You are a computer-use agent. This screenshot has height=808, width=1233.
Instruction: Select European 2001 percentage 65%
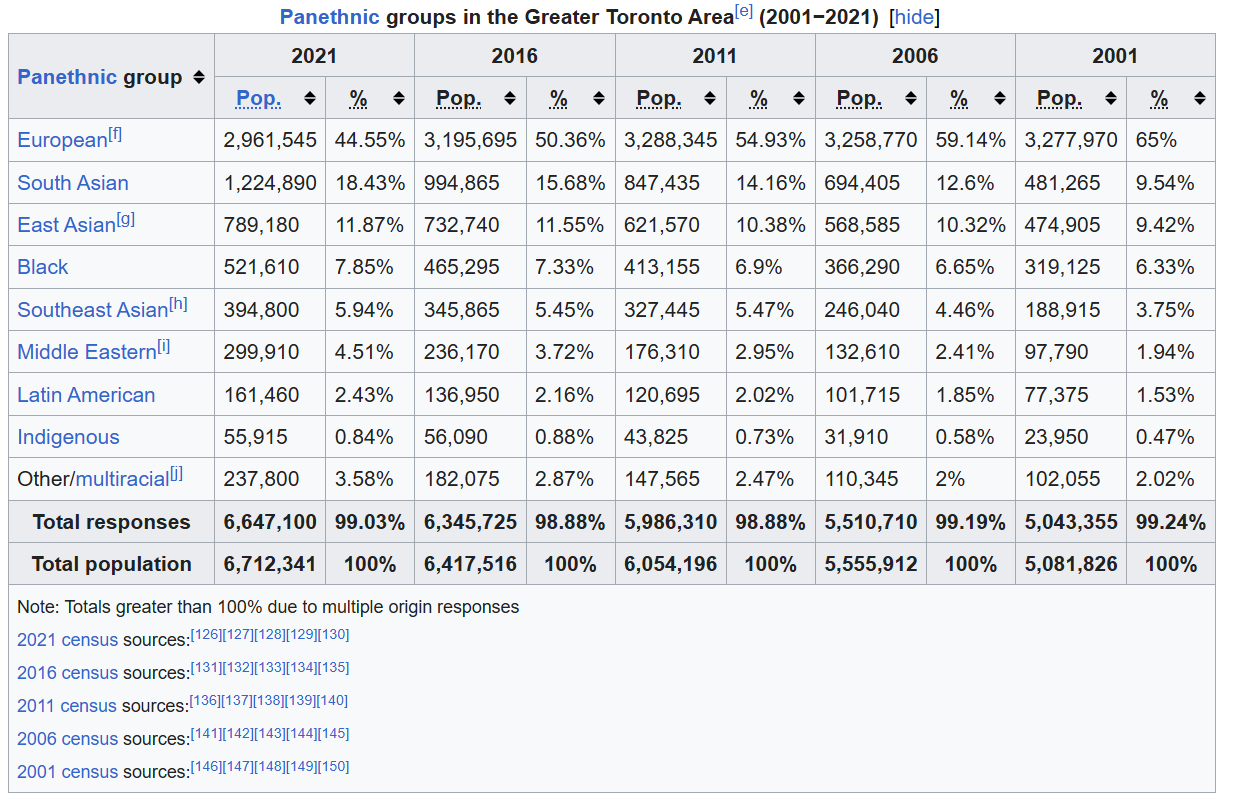(x=1156, y=140)
